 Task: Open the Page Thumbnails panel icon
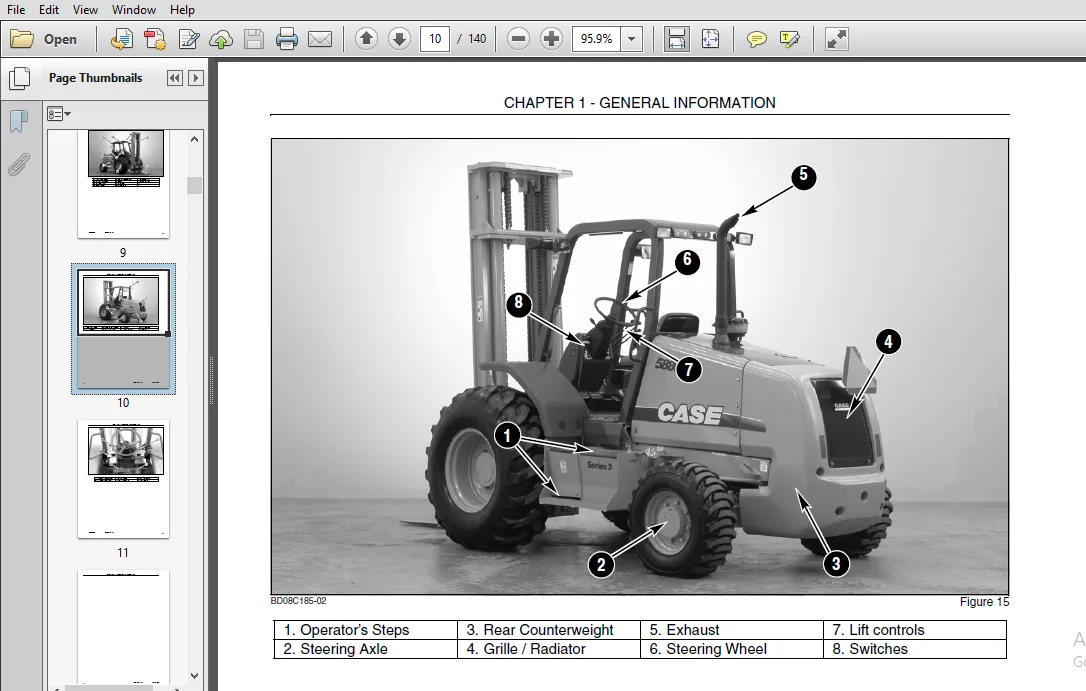click(19, 78)
